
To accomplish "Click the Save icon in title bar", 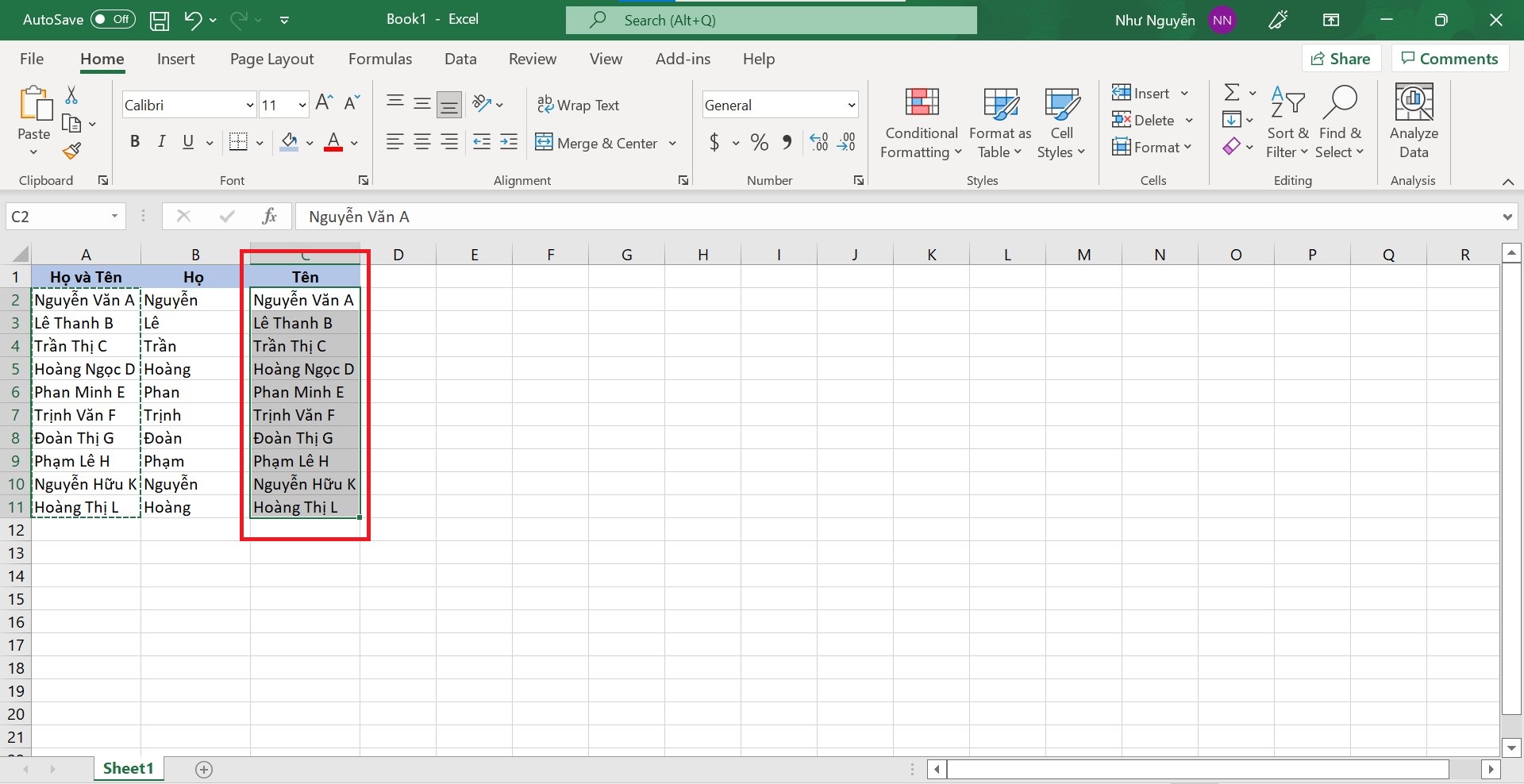I will (160, 21).
